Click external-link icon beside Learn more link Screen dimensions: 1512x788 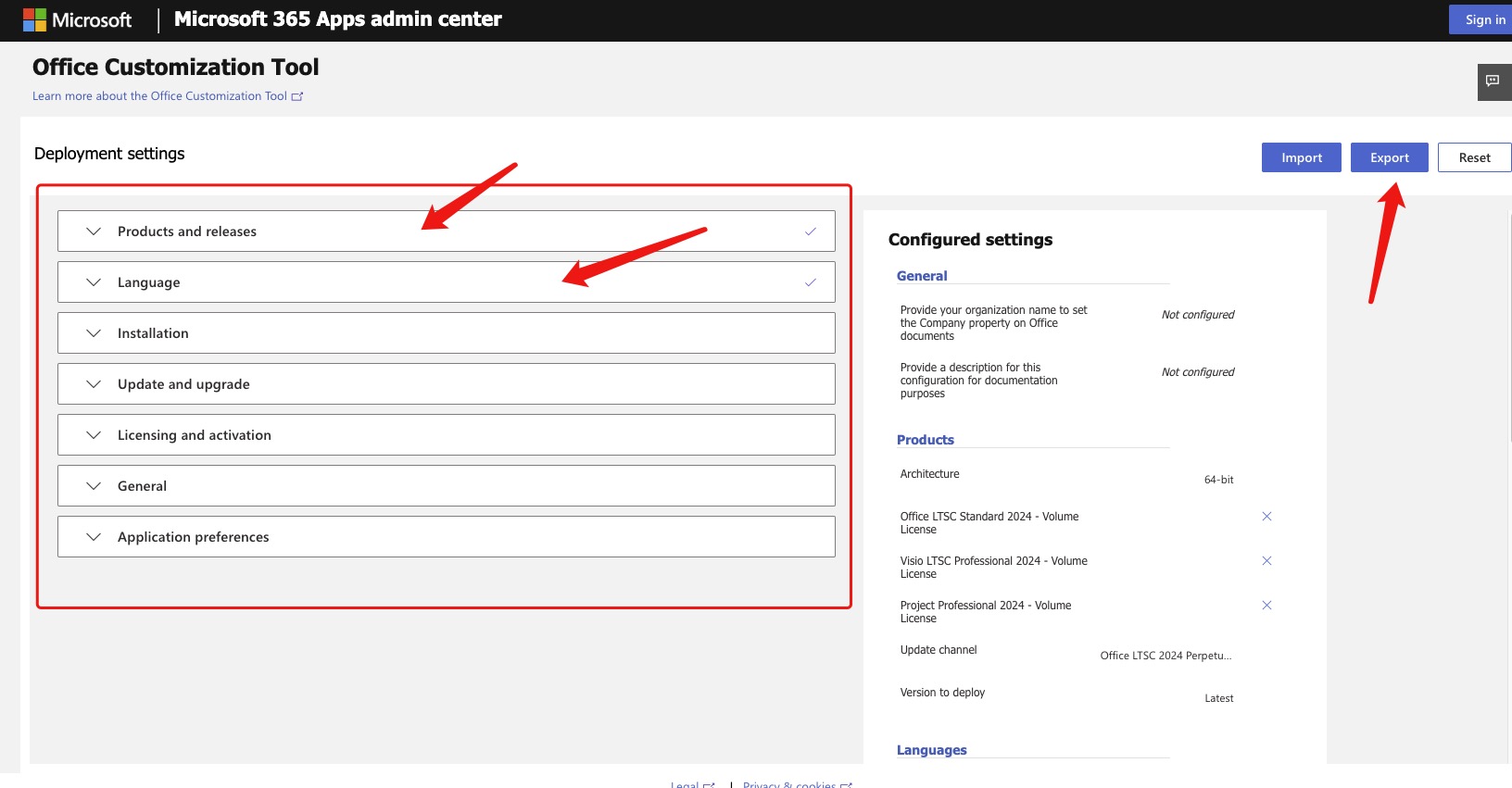[297, 96]
